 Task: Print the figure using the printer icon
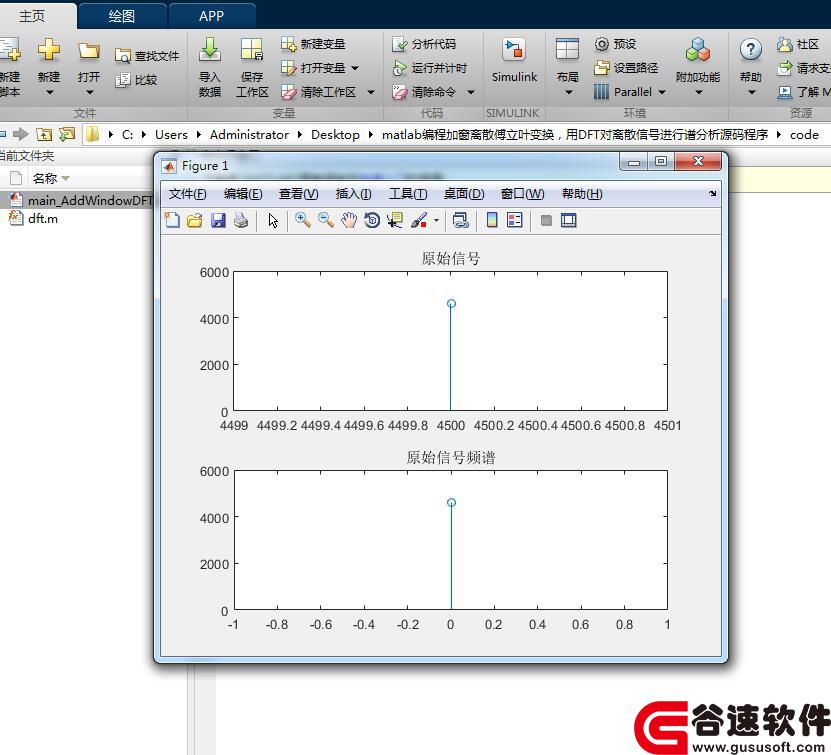241,220
